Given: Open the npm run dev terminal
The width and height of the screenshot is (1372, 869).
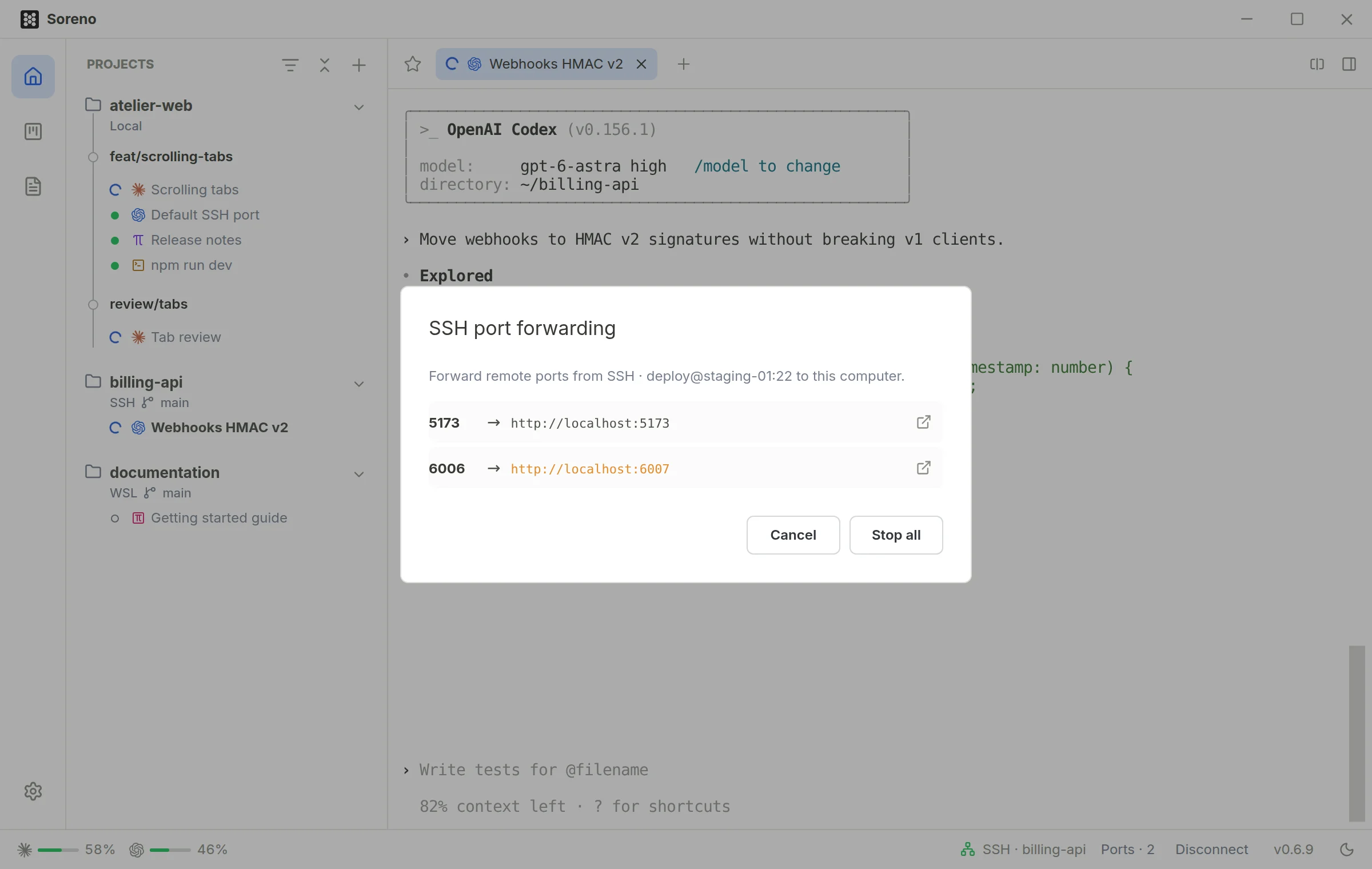Looking at the screenshot, I should pos(191,265).
